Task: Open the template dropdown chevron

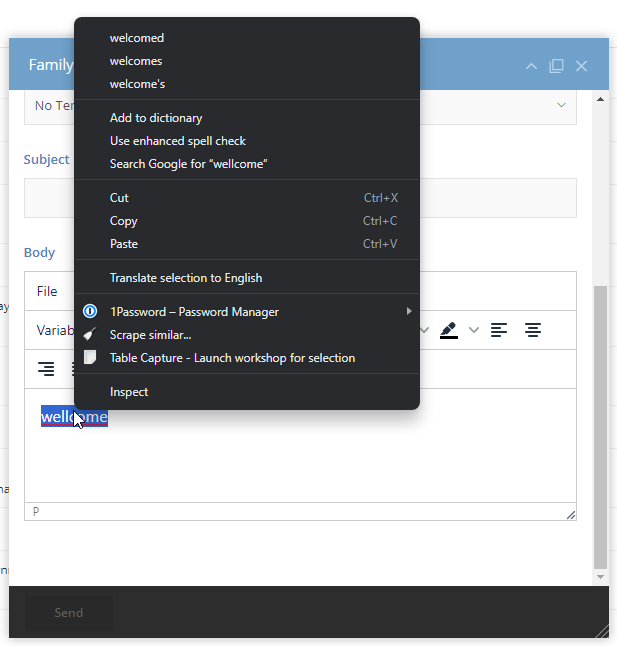Action: click(561, 105)
